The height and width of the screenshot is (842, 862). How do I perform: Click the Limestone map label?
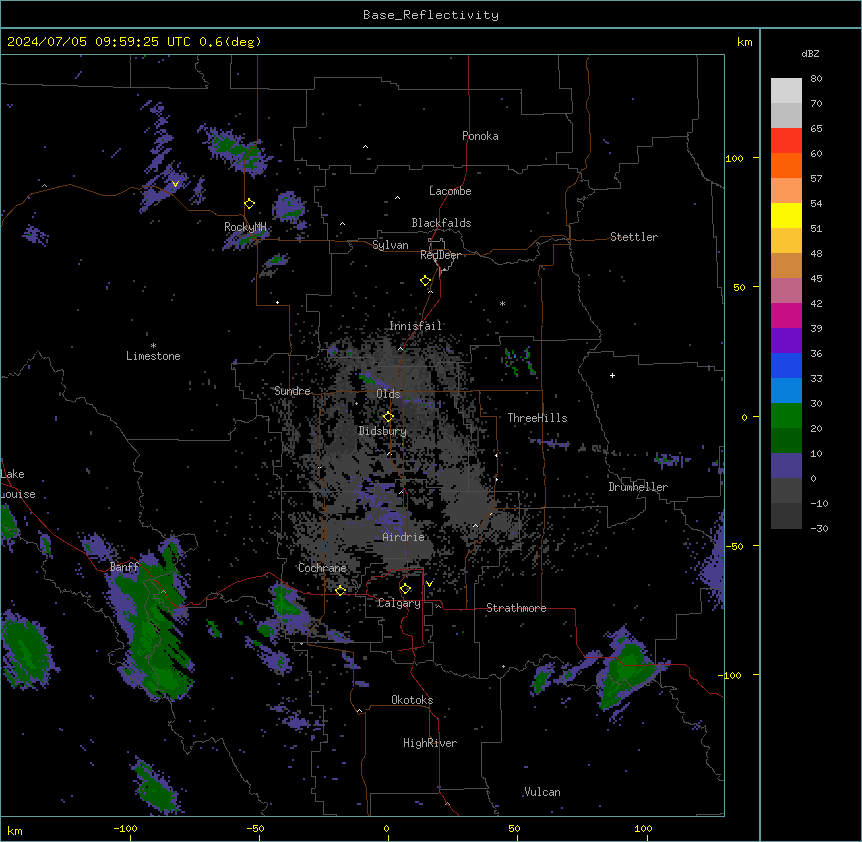[x=153, y=356]
